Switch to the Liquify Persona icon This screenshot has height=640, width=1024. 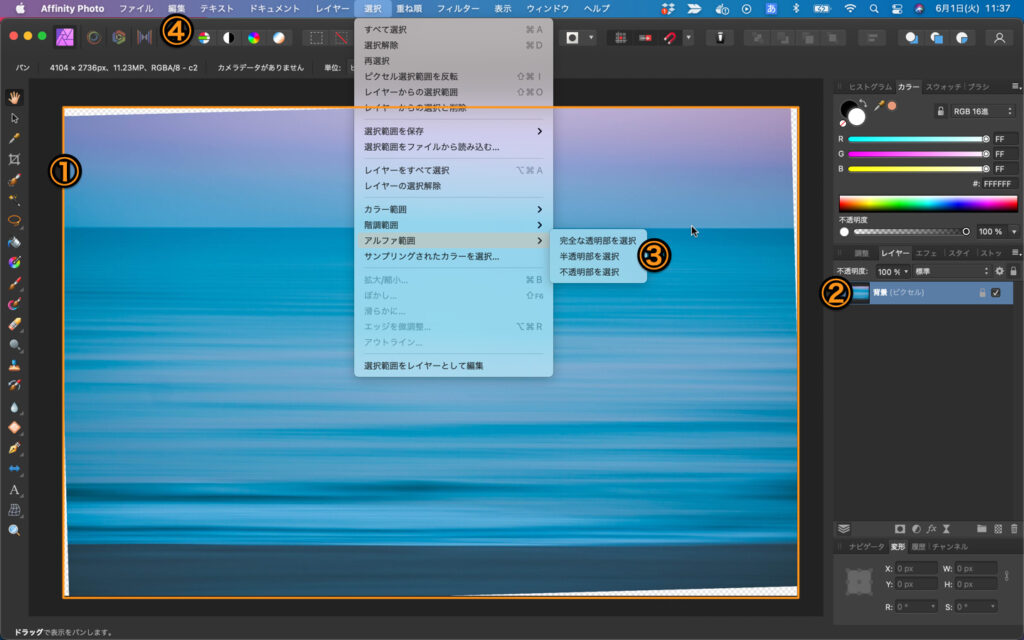[x=93, y=38]
